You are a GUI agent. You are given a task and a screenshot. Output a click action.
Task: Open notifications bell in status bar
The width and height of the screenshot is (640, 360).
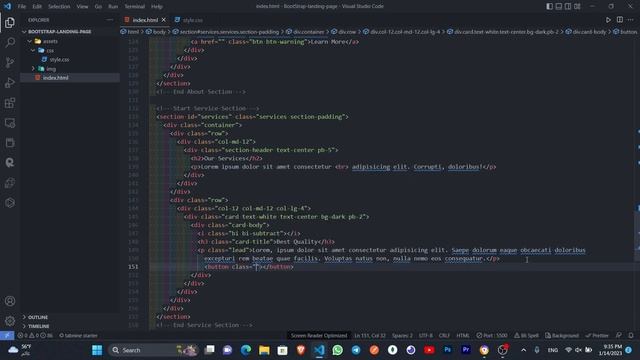tap(631, 336)
